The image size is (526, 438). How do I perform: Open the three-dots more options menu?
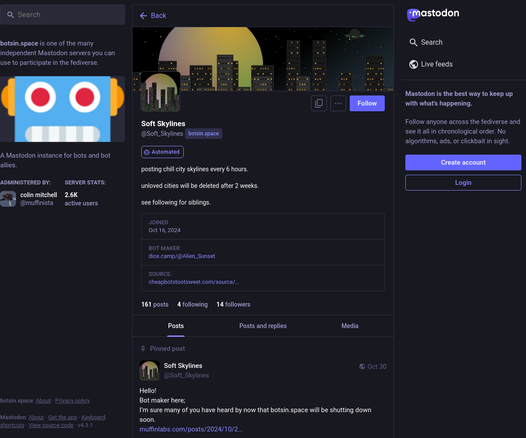[x=338, y=103]
